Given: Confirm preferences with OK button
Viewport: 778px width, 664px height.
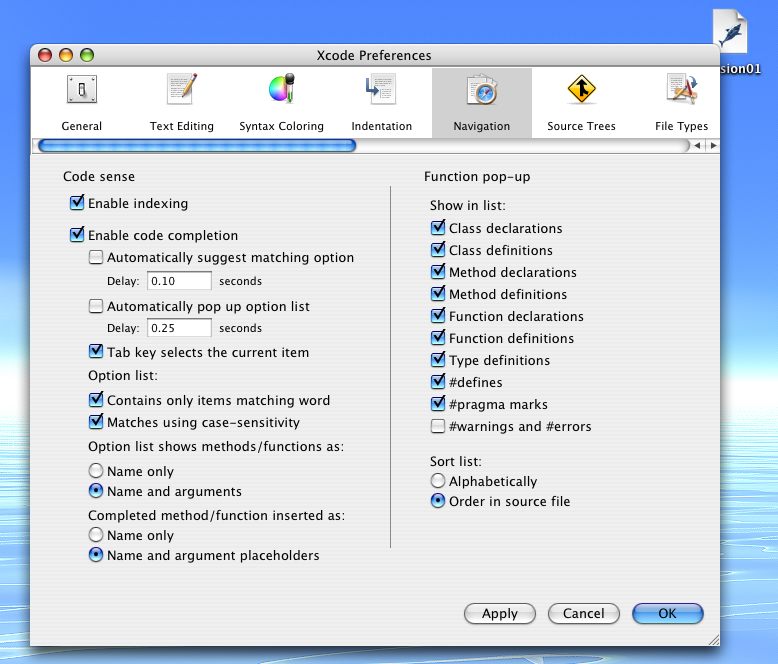Looking at the screenshot, I should click(x=667, y=613).
